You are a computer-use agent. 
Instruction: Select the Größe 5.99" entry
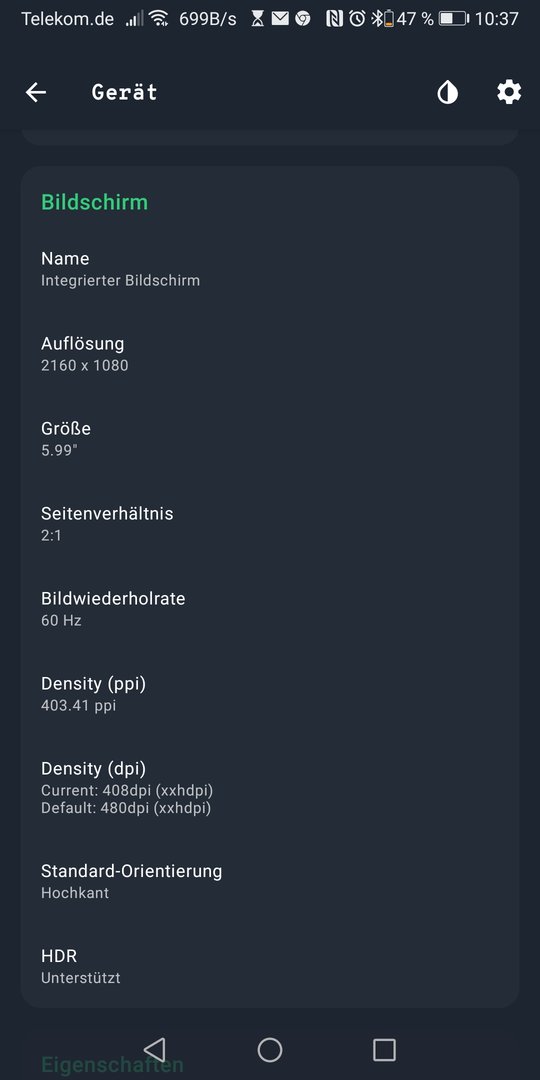point(270,439)
